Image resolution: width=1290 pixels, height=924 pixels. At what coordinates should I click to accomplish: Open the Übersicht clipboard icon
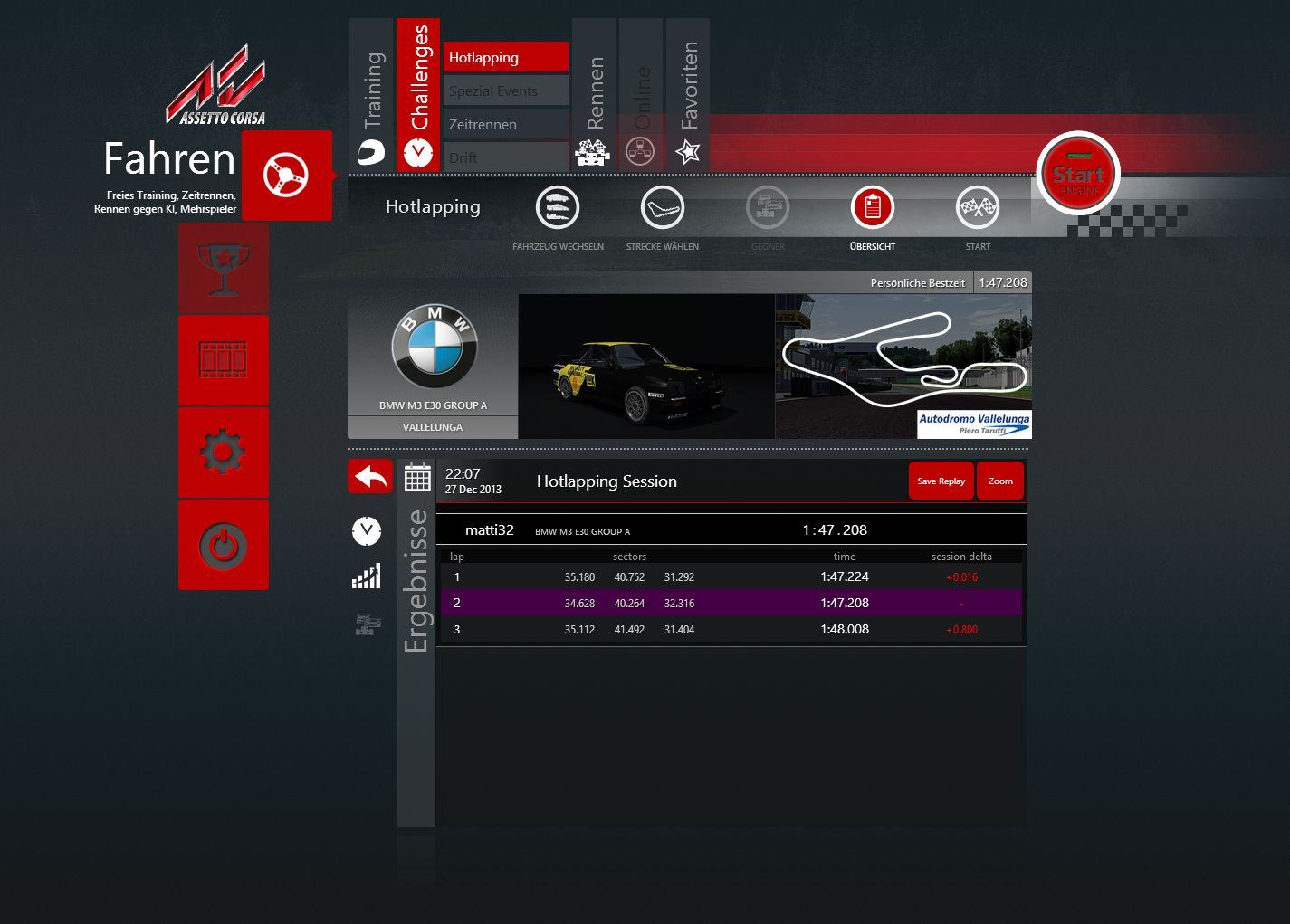tap(873, 208)
